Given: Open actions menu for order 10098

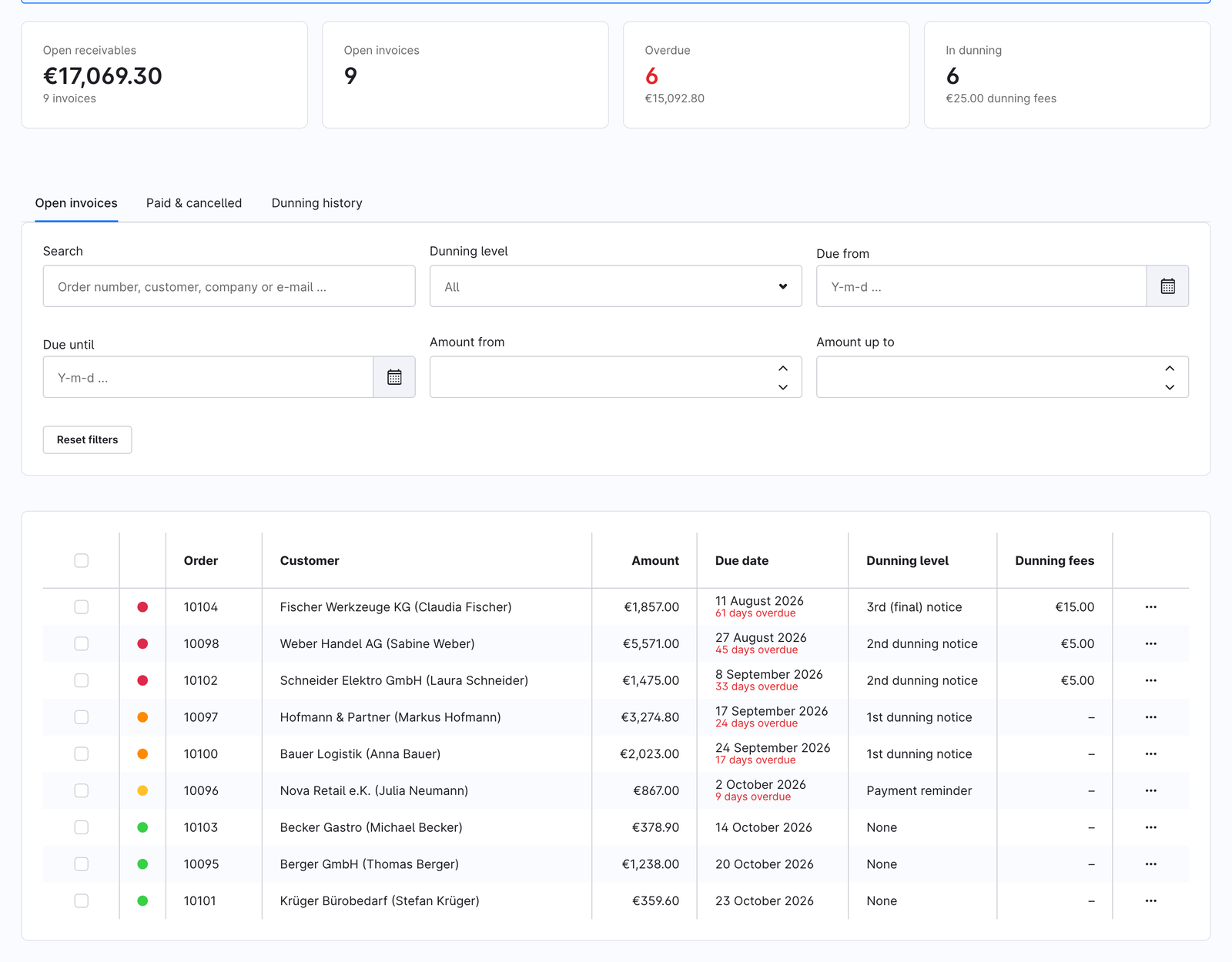Looking at the screenshot, I should click(1150, 644).
